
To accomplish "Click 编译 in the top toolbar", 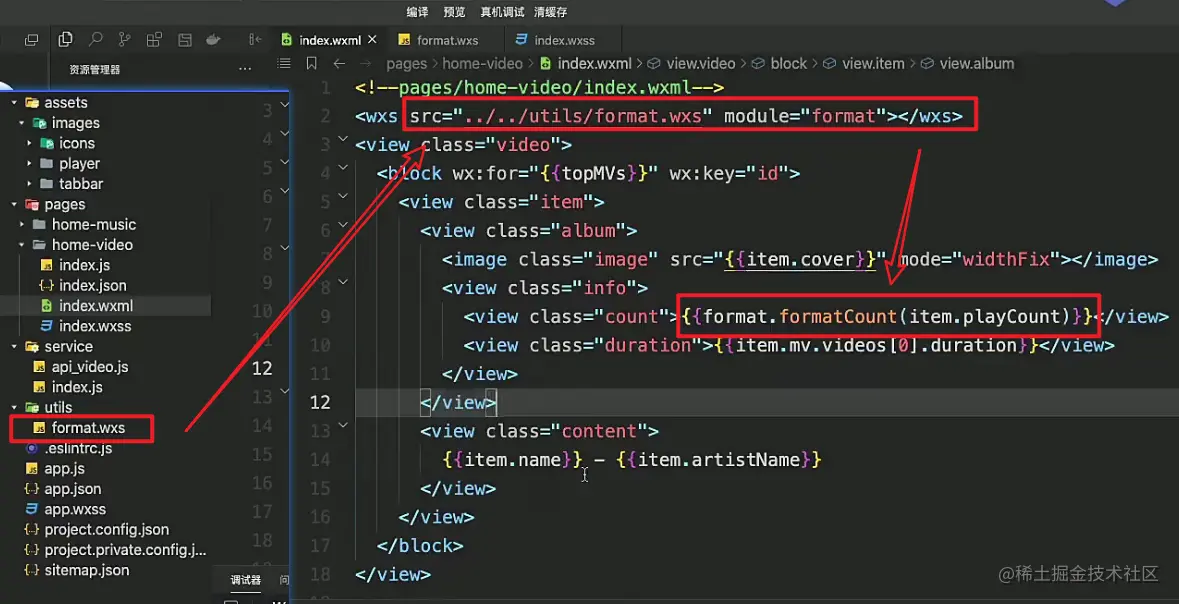I will click(x=417, y=12).
